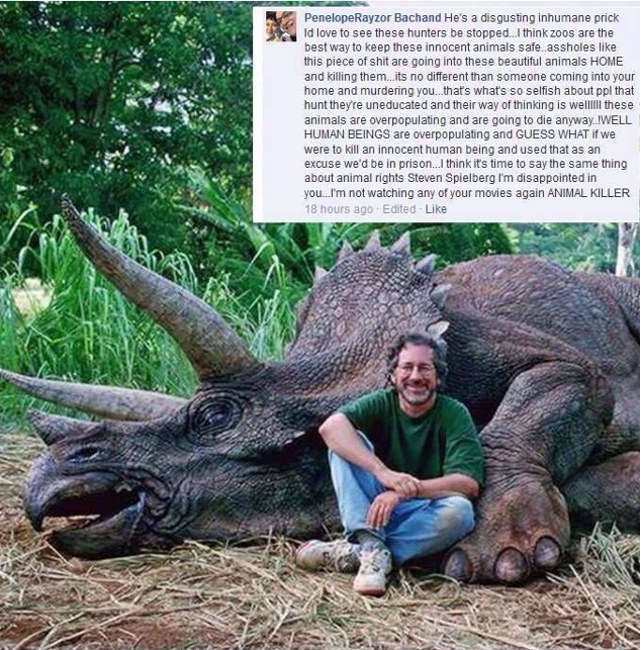Click the words Steven Spielberg in comment
The width and height of the screenshot is (640, 650).
pos(451,178)
